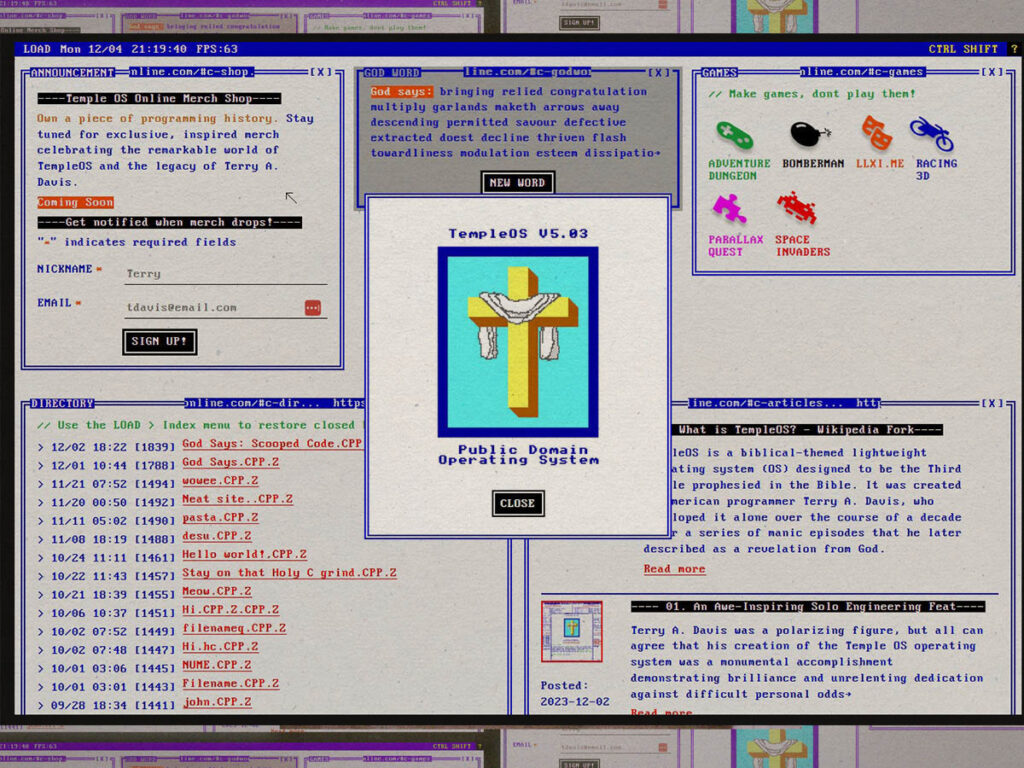Click 'Get notified when merch drops!' heading
Viewport: 1024px width, 768px height.
click(x=170, y=222)
